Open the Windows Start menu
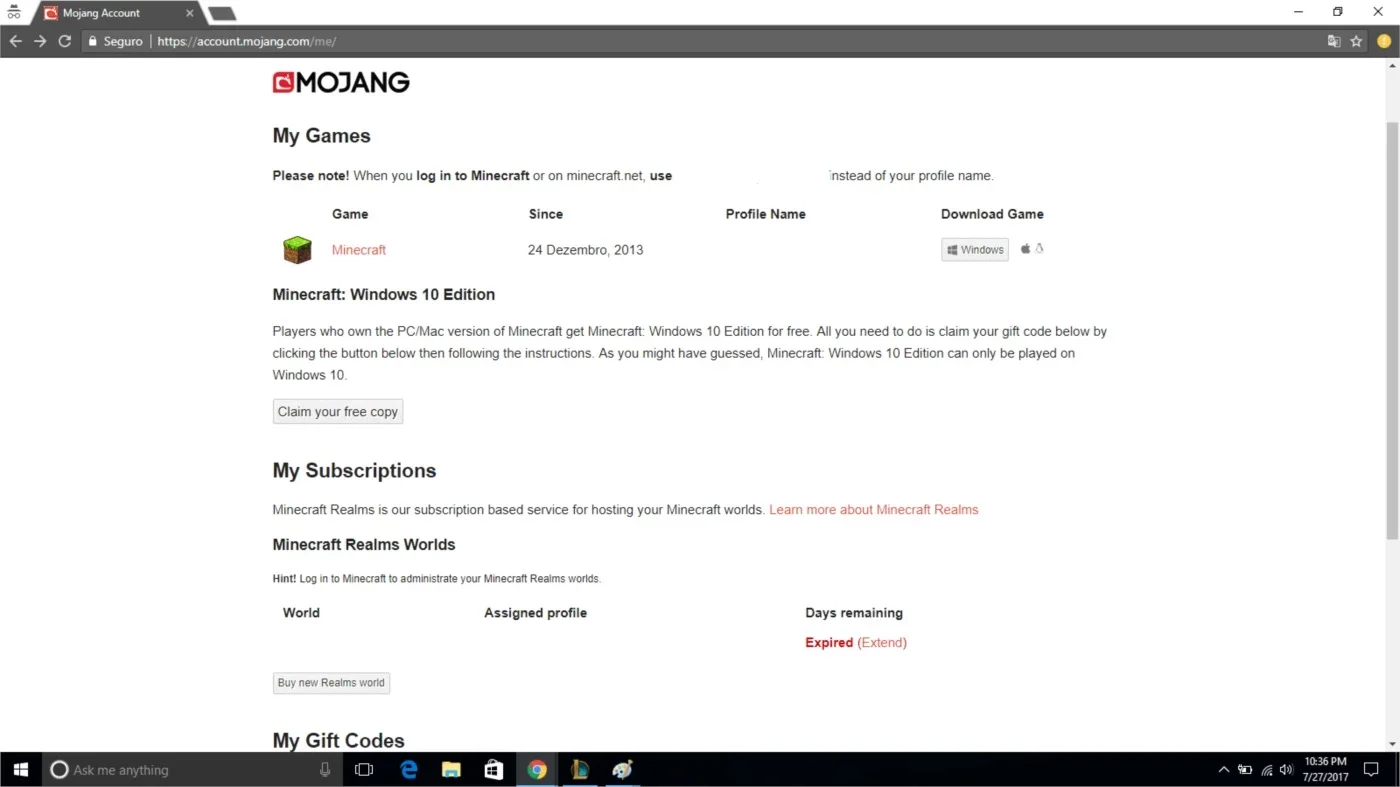The image size is (1400, 787). [x=20, y=770]
